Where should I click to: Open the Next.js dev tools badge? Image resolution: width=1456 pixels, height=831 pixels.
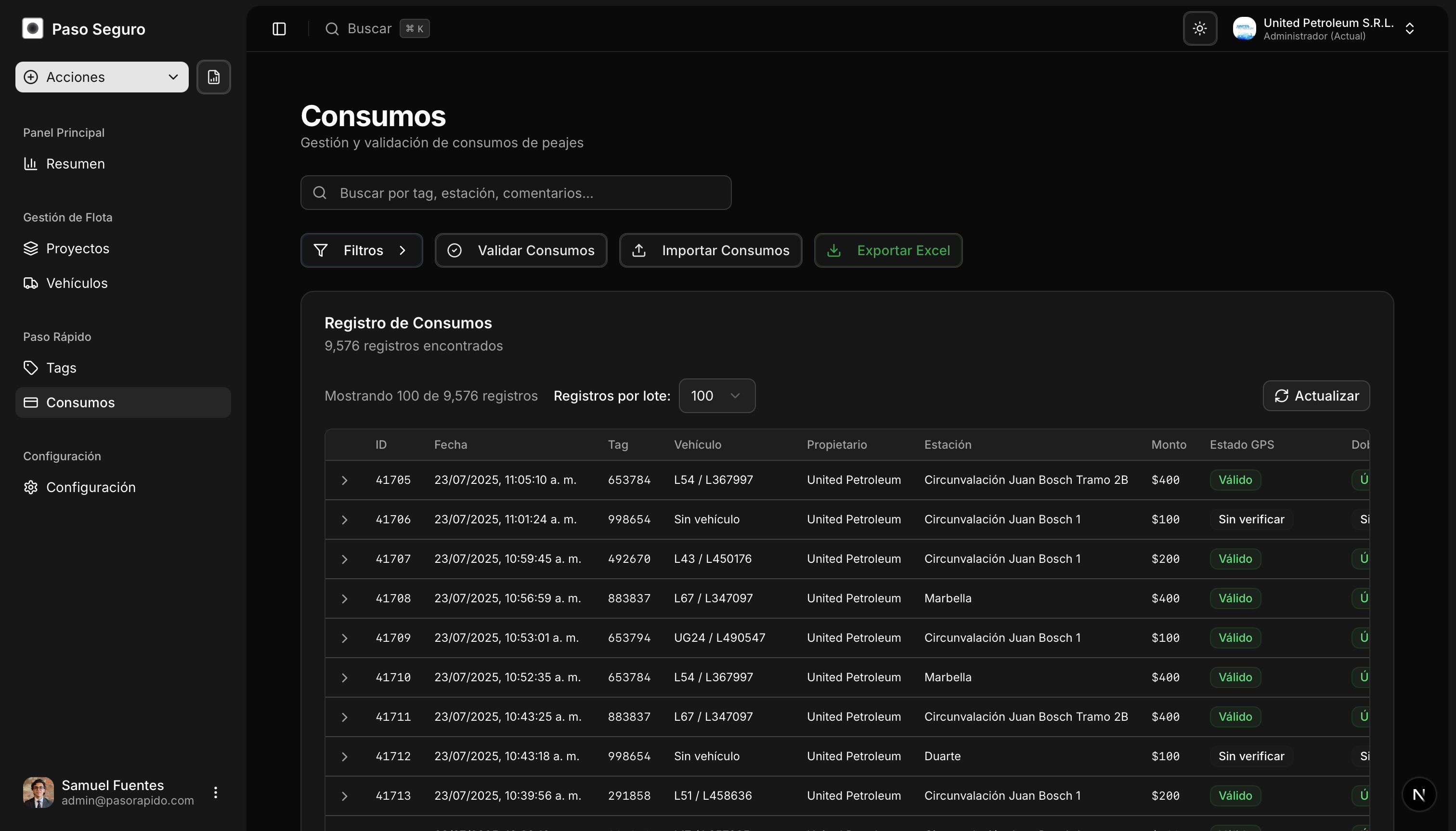click(x=1419, y=794)
